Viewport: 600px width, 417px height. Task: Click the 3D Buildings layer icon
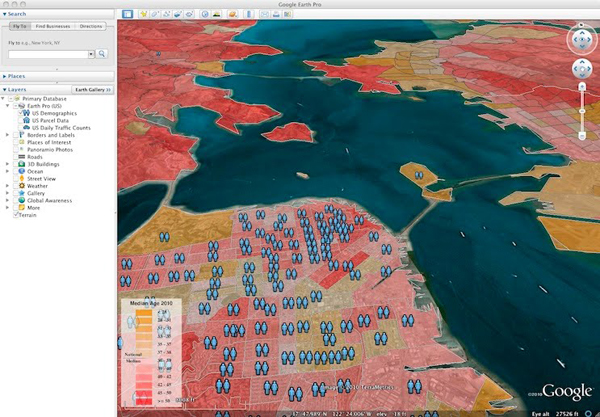(22, 164)
